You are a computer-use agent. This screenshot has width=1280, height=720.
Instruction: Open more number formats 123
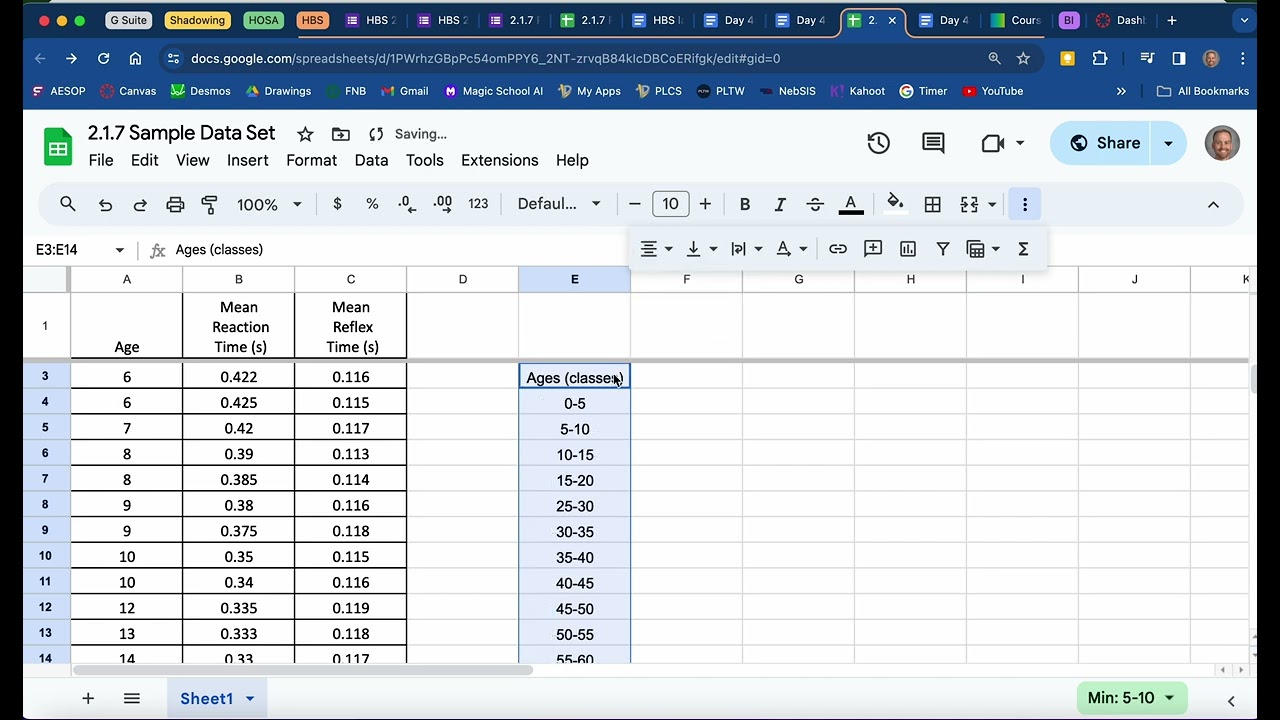click(478, 204)
